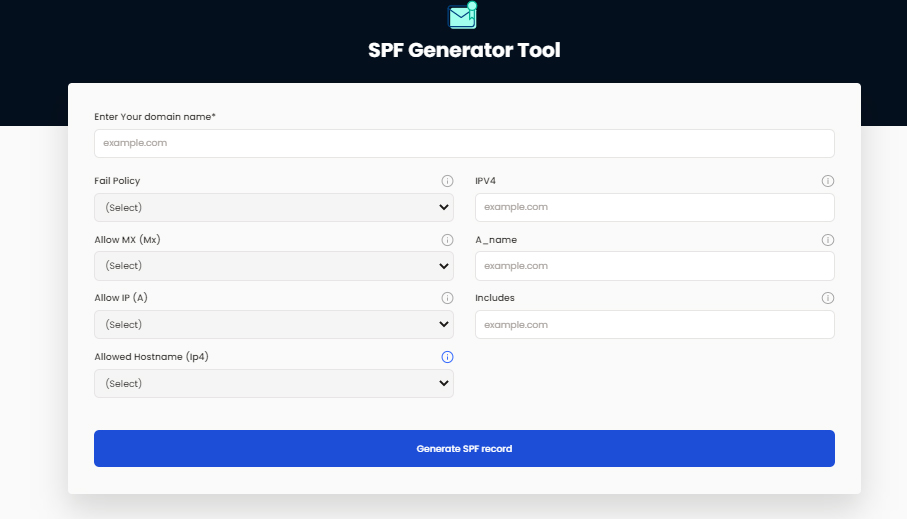
Task: Click the info icon next to A_name
Action: 828,240
